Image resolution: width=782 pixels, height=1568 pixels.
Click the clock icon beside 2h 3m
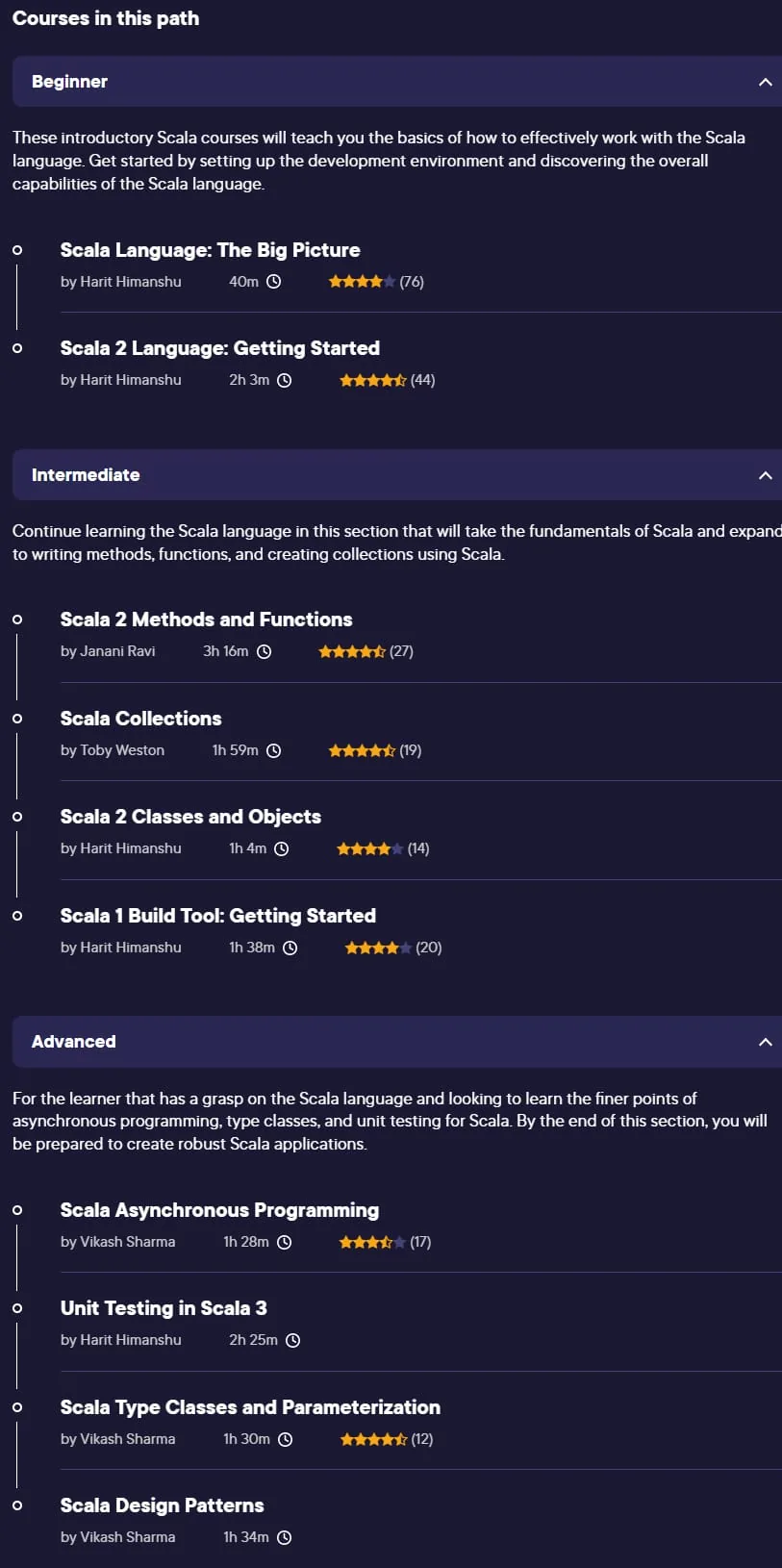pos(284,380)
